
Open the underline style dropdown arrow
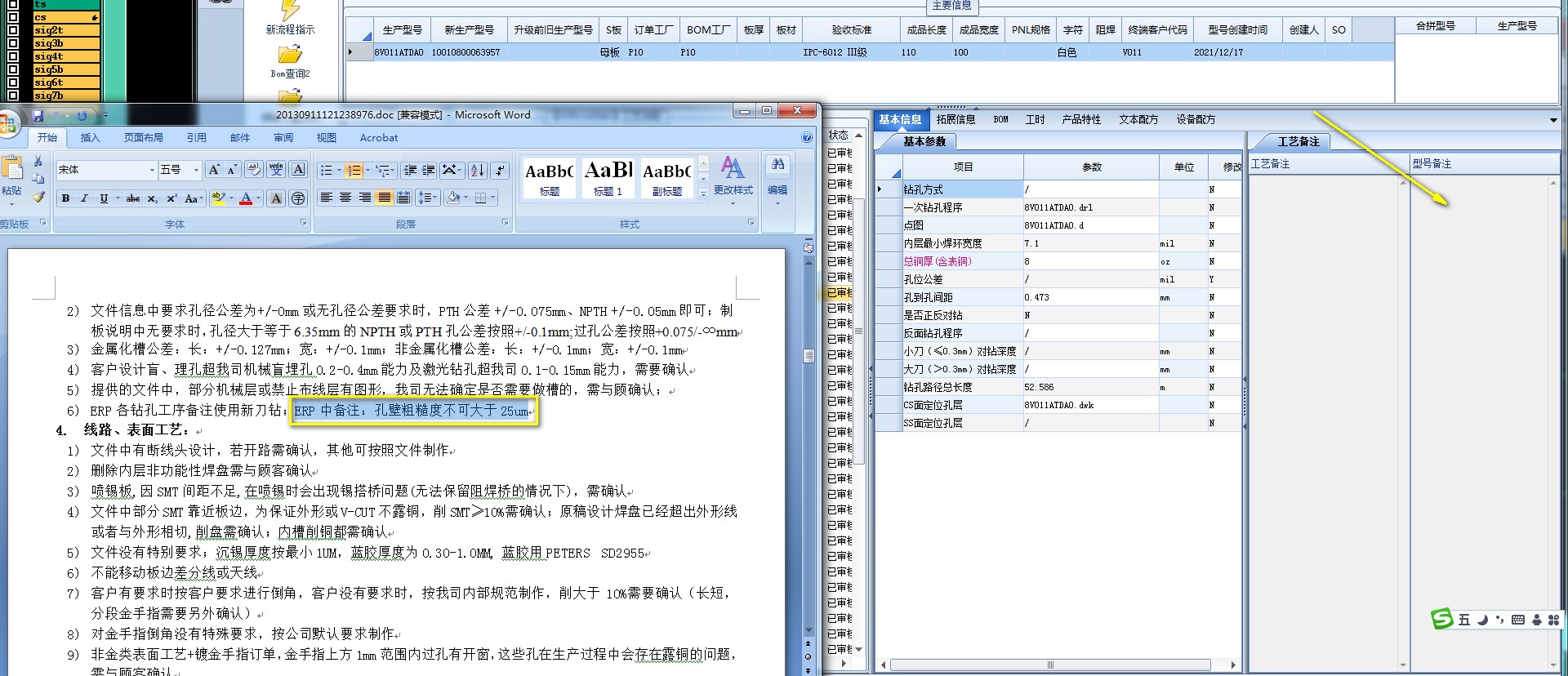click(x=118, y=198)
